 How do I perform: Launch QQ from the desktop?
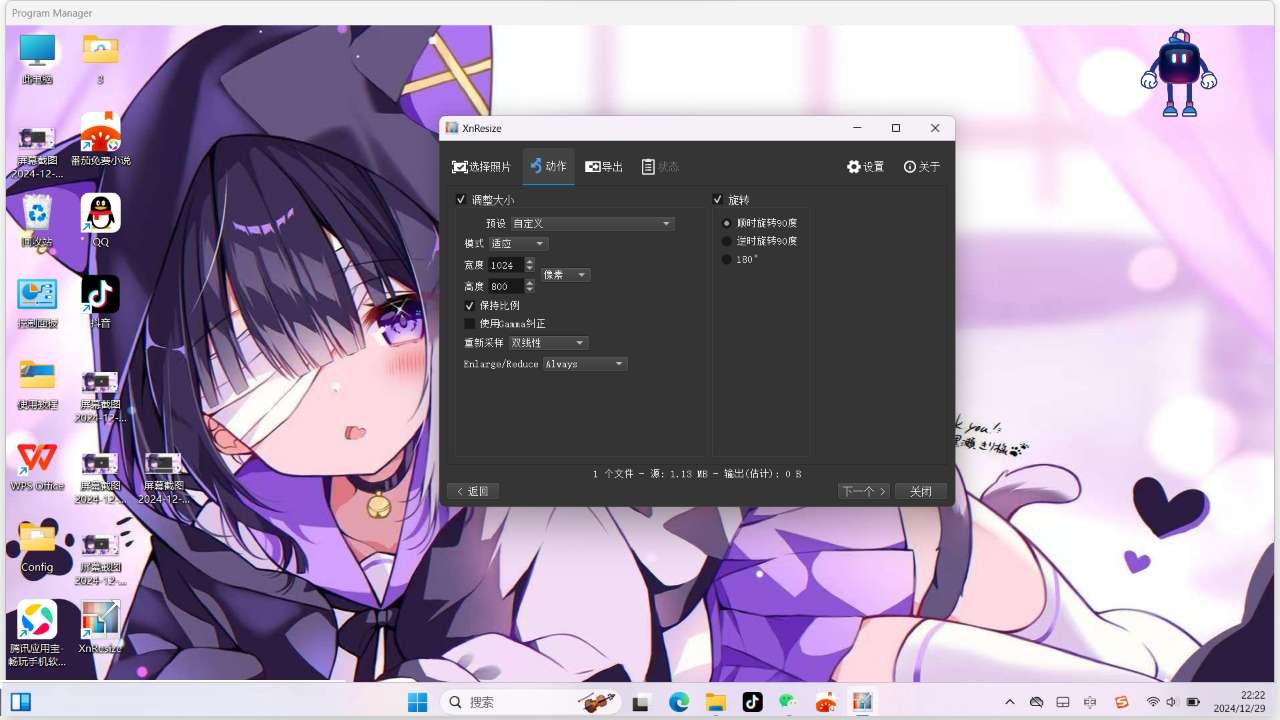pos(100,222)
